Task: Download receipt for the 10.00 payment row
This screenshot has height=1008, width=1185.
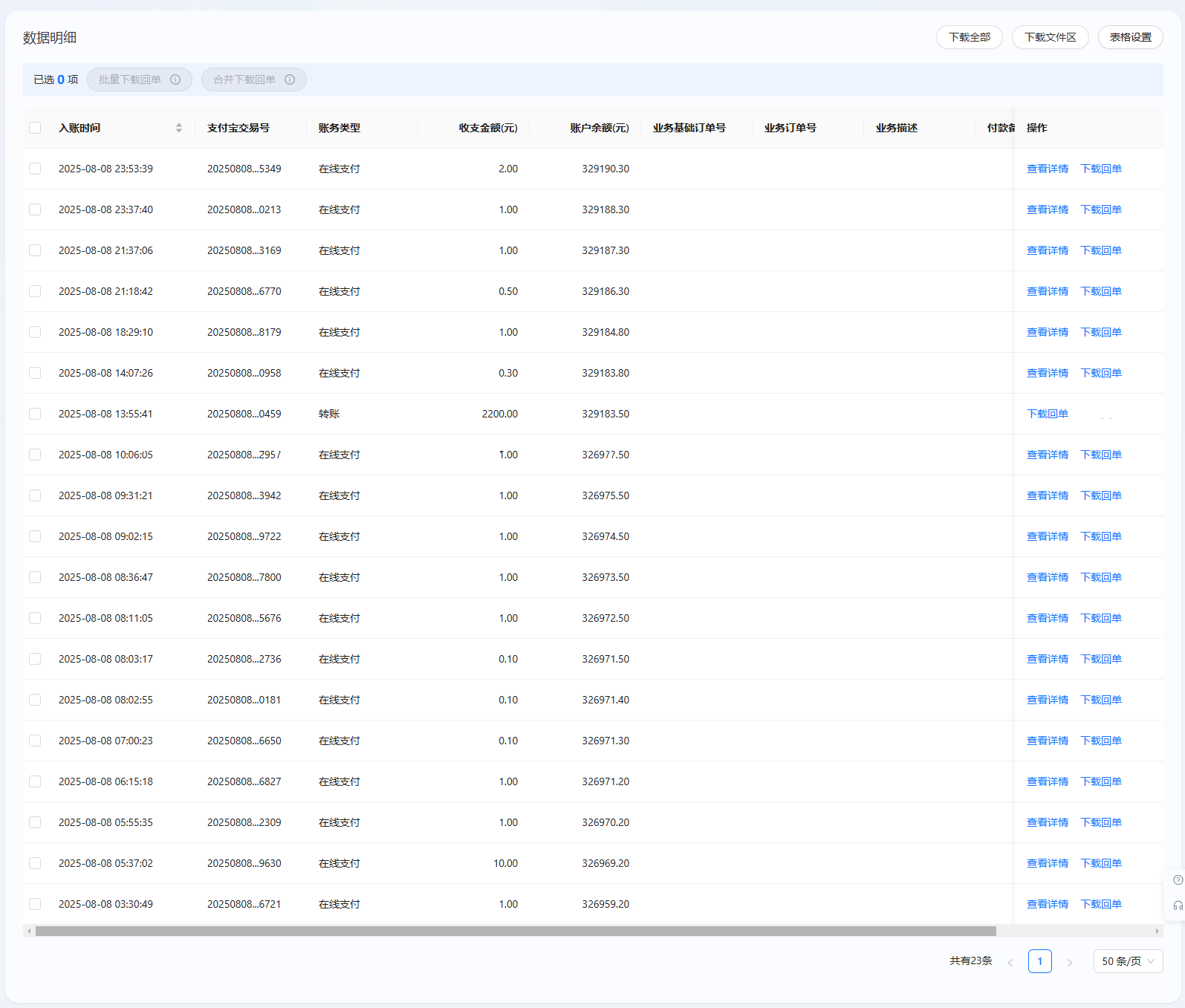Action: coord(1101,863)
